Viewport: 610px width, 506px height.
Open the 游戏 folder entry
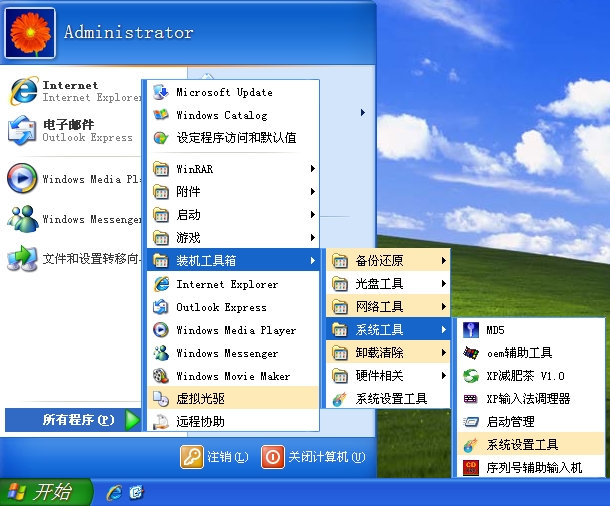tap(233, 238)
